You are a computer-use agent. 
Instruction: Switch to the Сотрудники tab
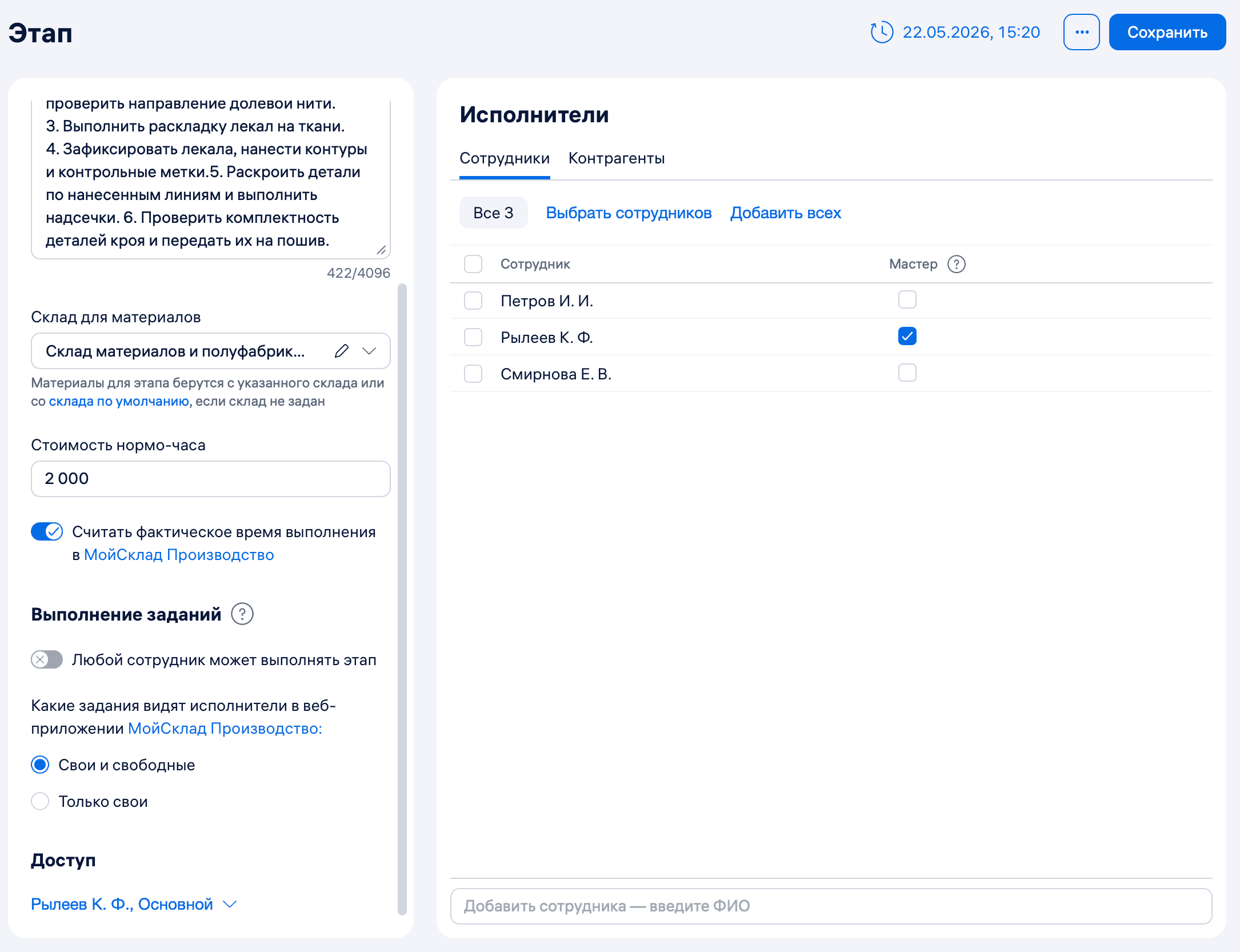pos(504,158)
